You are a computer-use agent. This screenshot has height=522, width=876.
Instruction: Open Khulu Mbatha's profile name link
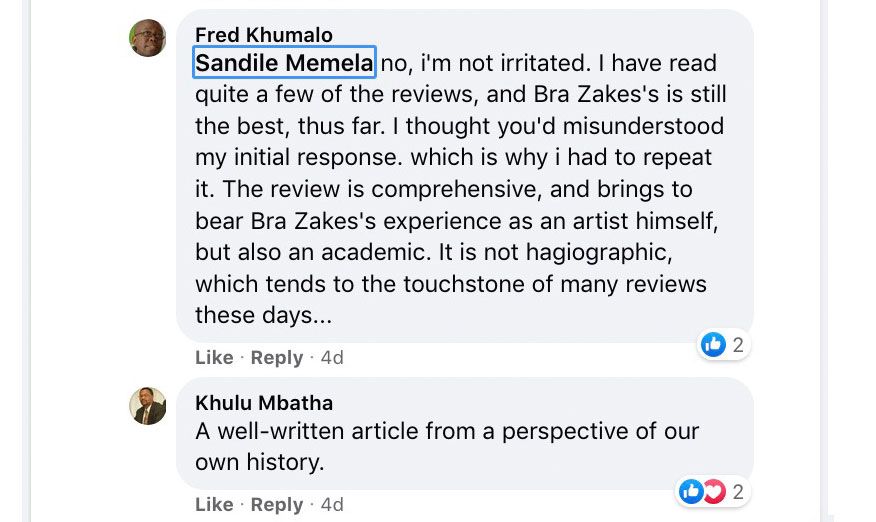tap(264, 403)
